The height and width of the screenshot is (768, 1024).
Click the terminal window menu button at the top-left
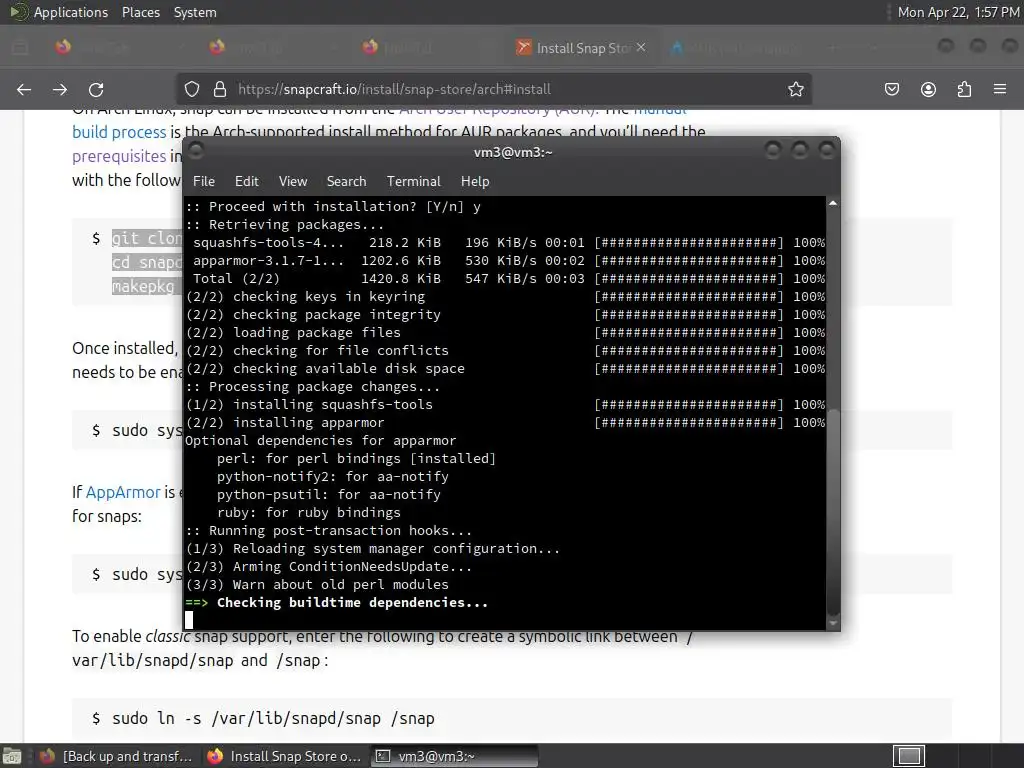(196, 152)
